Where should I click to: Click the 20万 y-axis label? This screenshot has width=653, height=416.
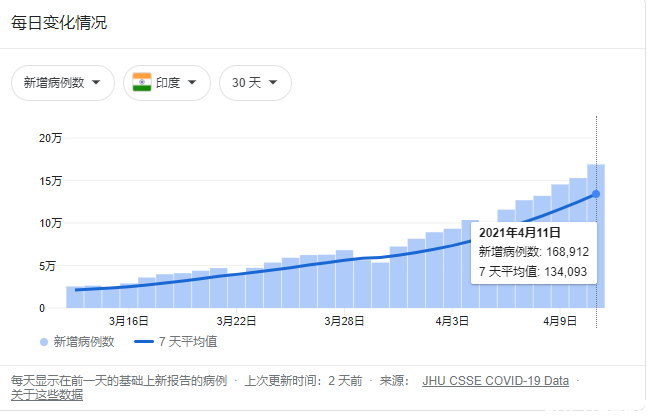pos(50,138)
